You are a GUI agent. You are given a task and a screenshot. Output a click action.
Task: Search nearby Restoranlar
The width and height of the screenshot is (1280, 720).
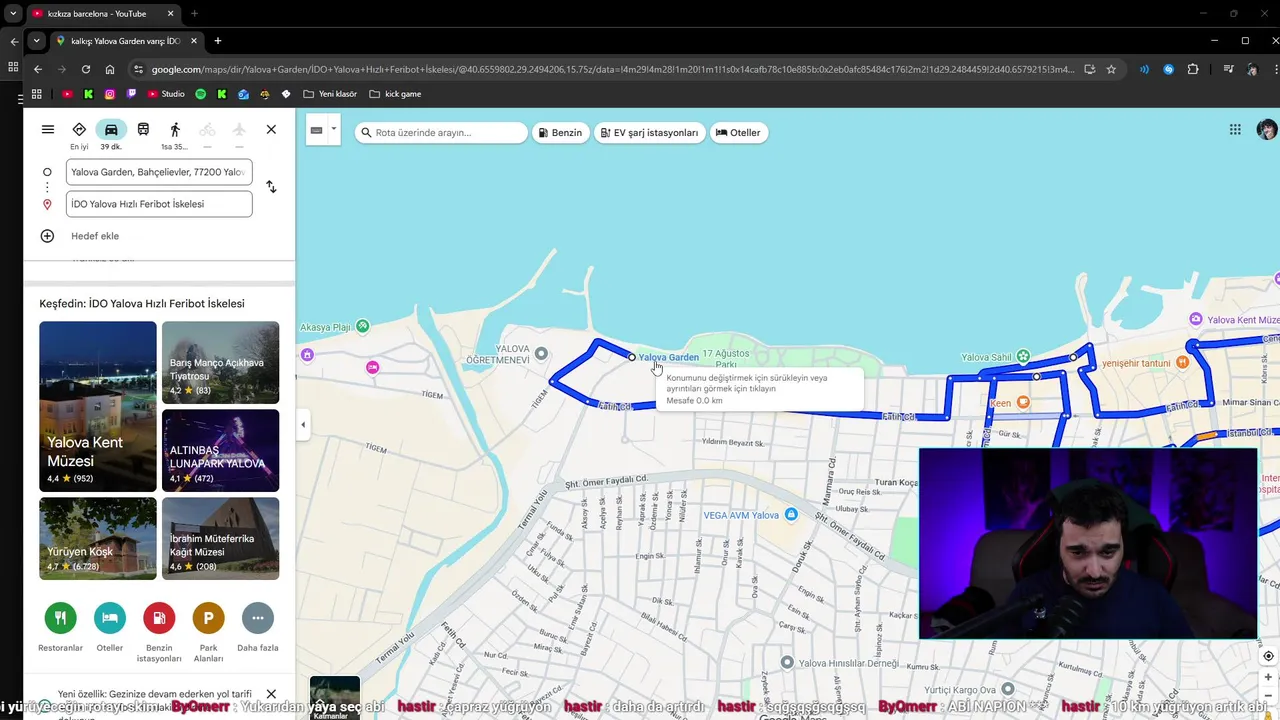[x=60, y=627]
